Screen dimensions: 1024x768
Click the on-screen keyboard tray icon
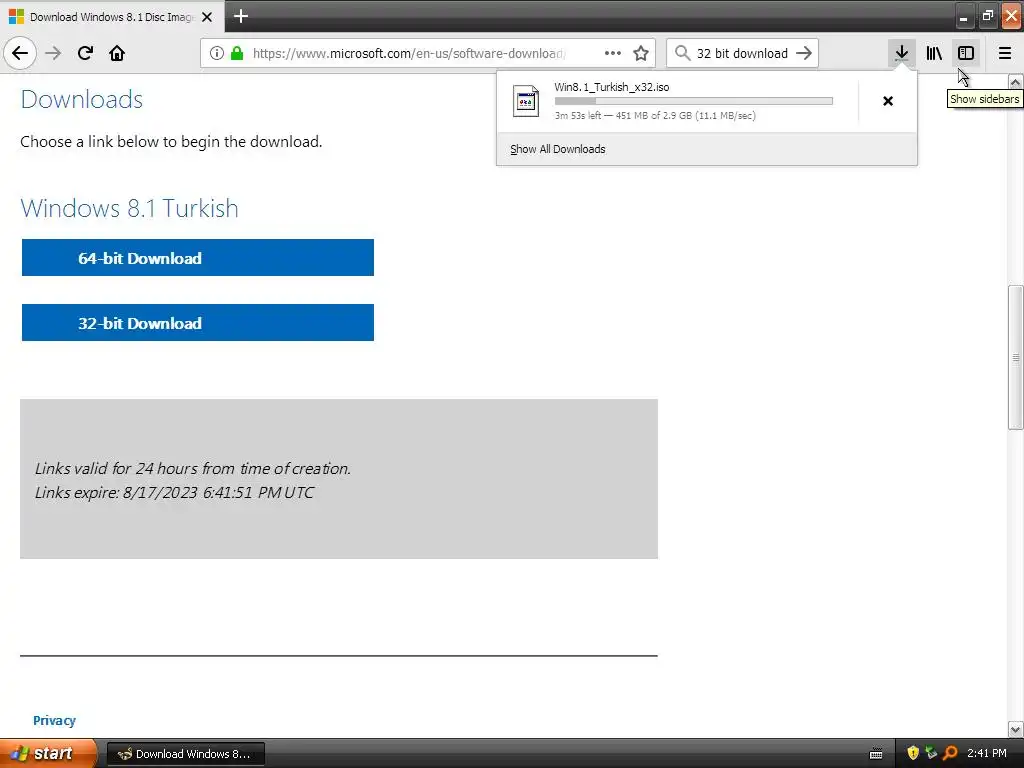point(876,754)
